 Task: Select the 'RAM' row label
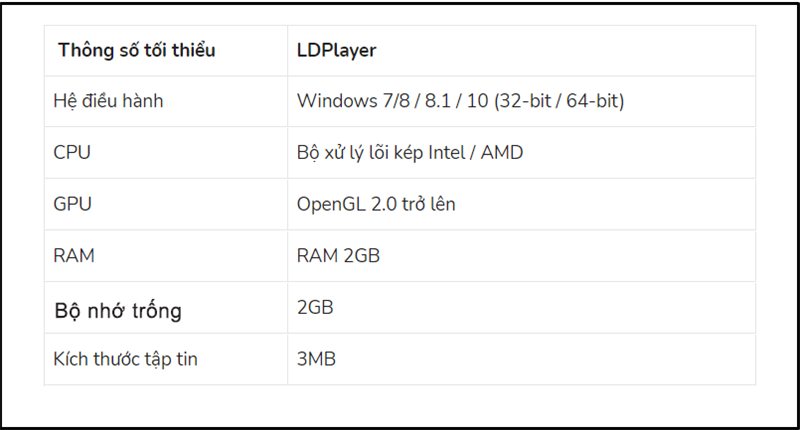coord(73,256)
